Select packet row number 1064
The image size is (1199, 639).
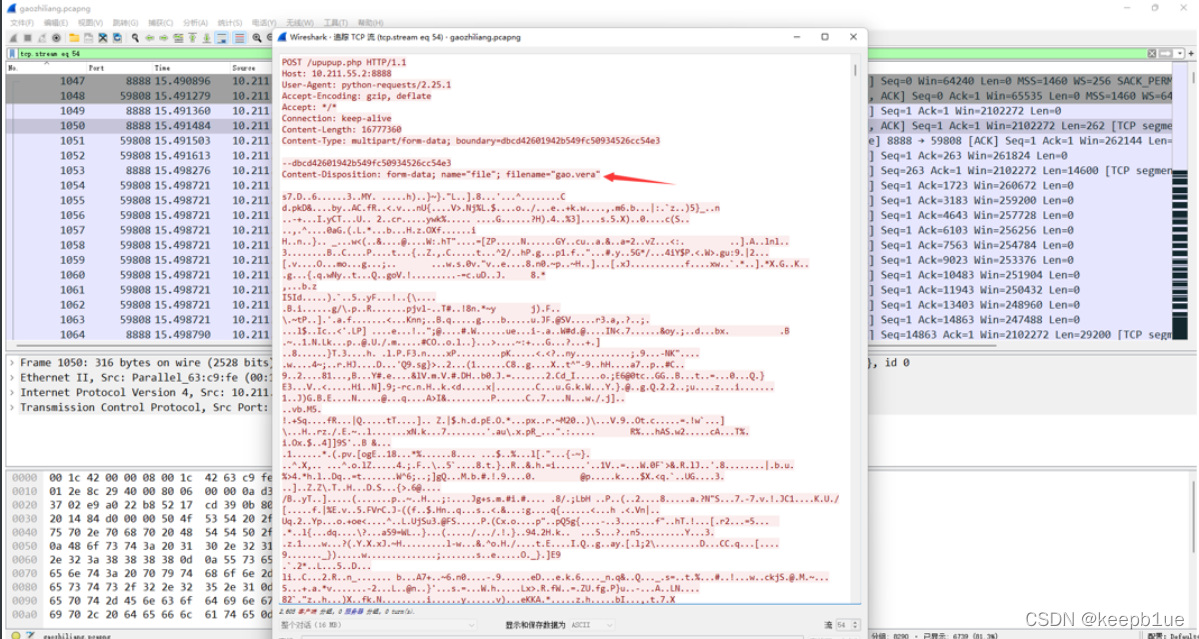pos(140,334)
